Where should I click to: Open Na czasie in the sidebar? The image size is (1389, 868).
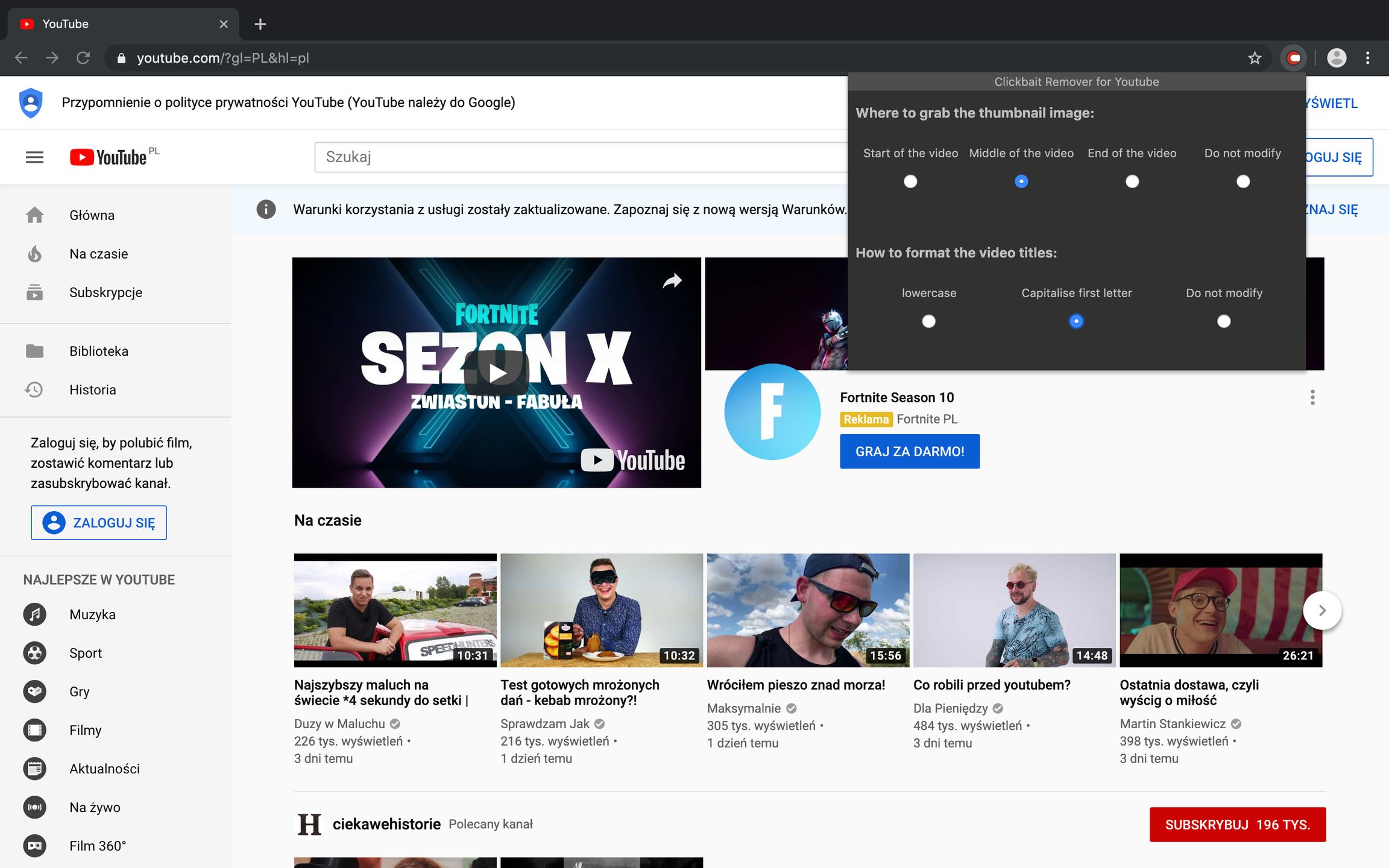pyautogui.click(x=98, y=254)
